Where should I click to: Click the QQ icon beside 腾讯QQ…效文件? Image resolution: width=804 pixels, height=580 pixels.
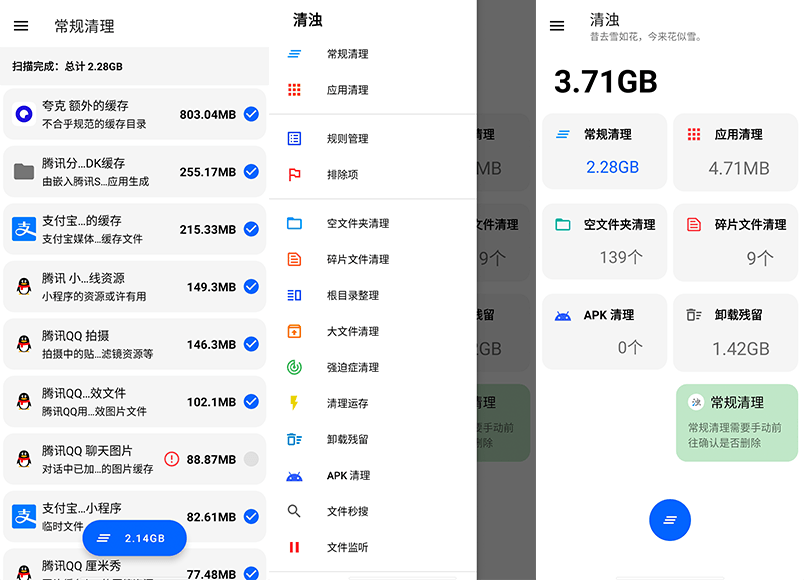point(24,401)
